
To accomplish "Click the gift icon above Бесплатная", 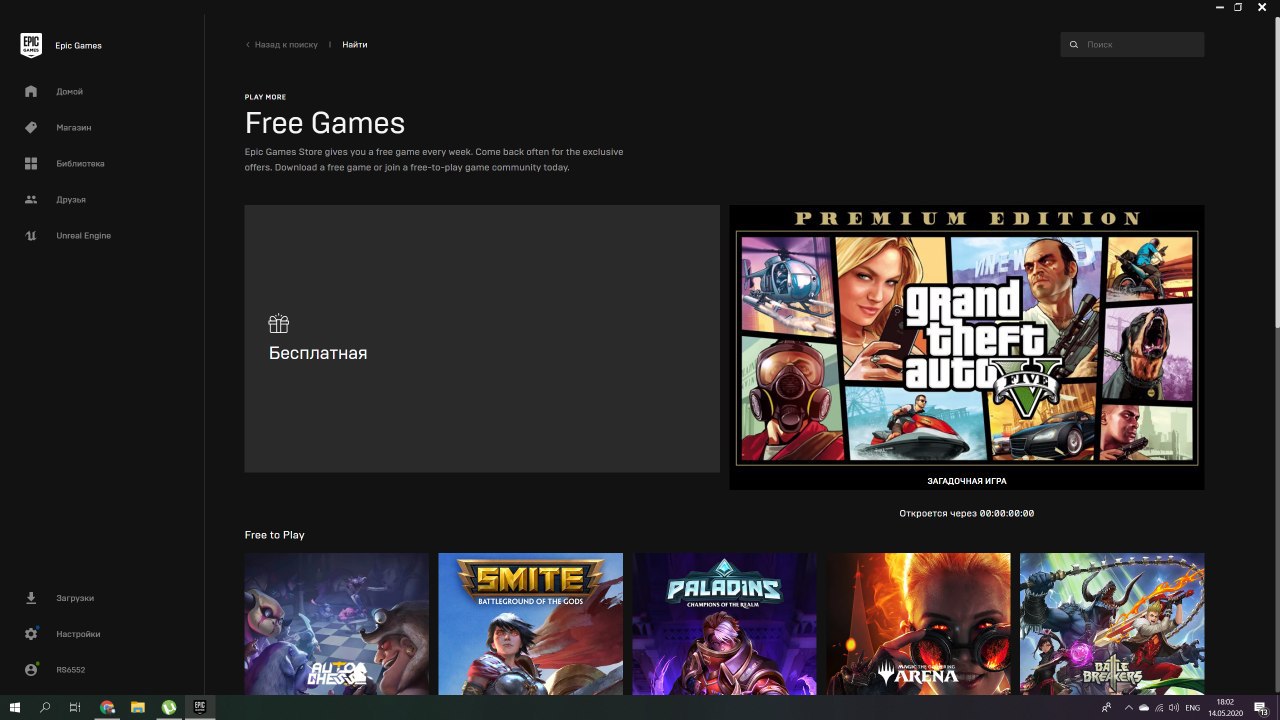I will [x=278, y=323].
